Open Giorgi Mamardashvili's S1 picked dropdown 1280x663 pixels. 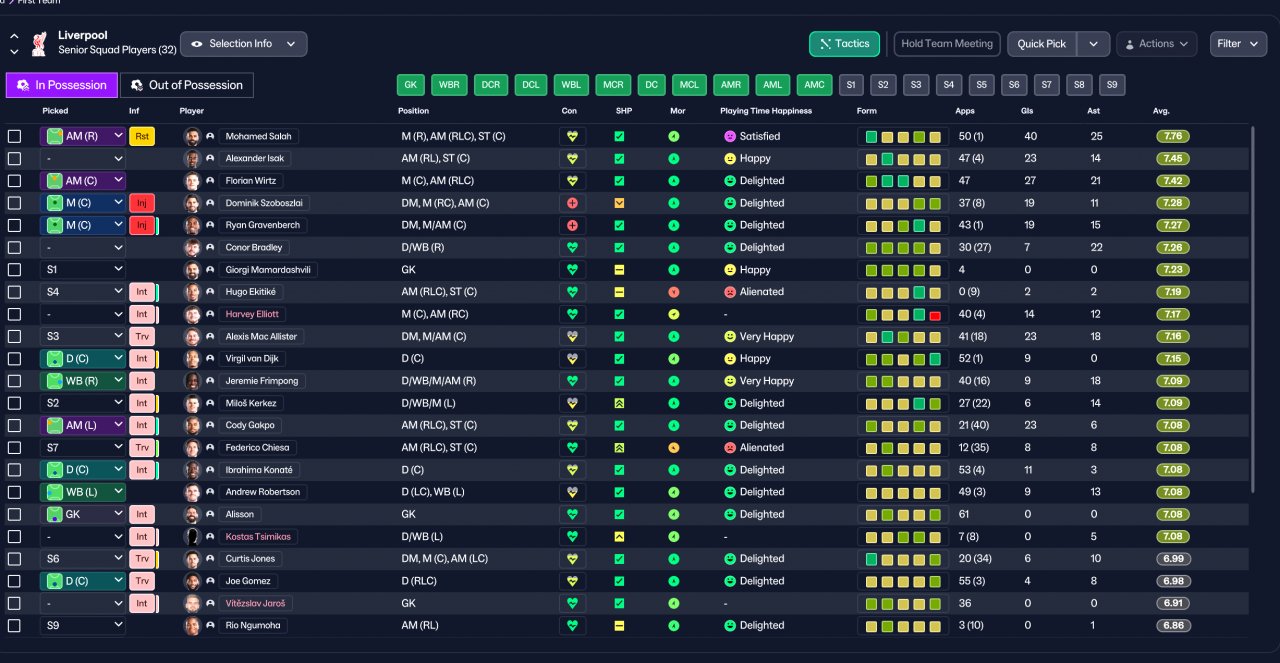click(x=83, y=270)
